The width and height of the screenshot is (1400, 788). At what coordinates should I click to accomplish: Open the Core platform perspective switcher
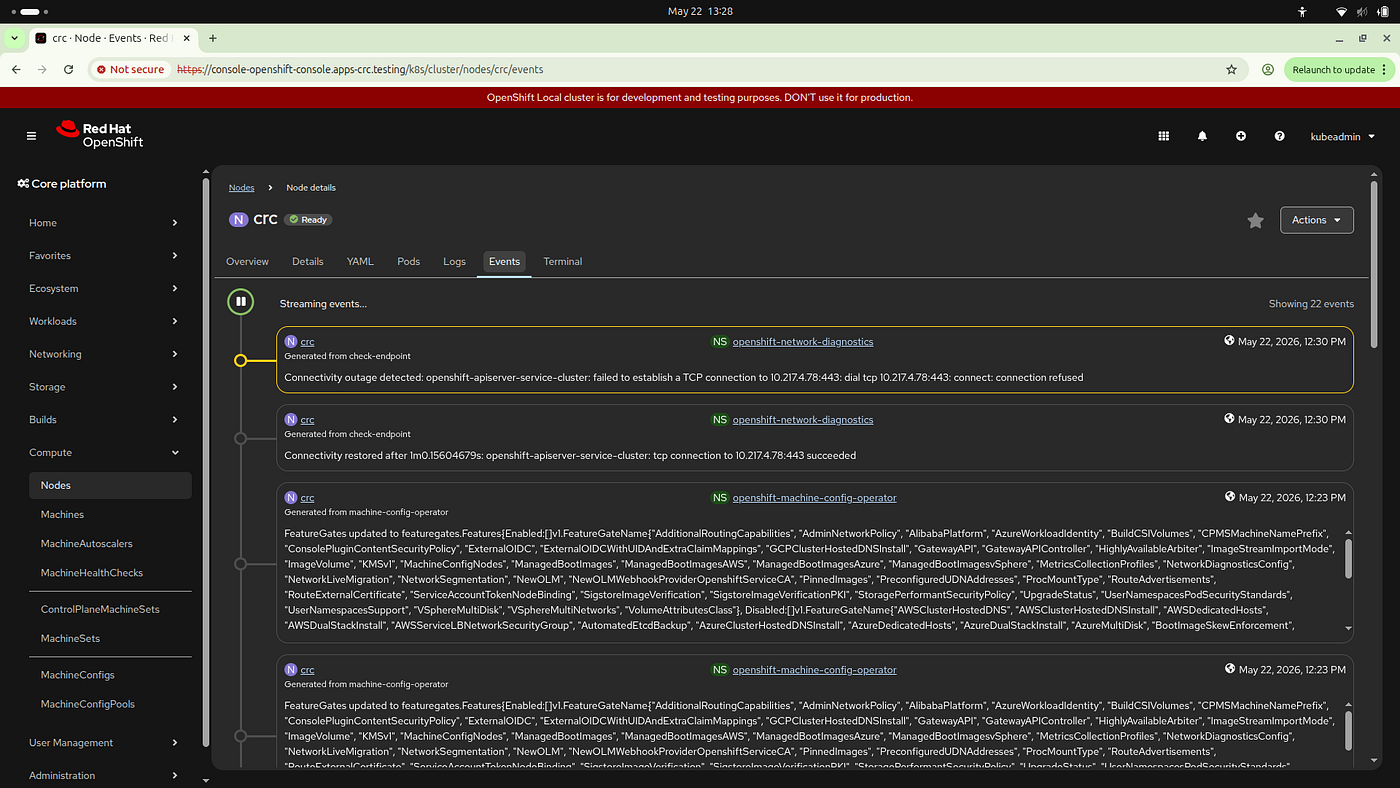click(x=62, y=184)
